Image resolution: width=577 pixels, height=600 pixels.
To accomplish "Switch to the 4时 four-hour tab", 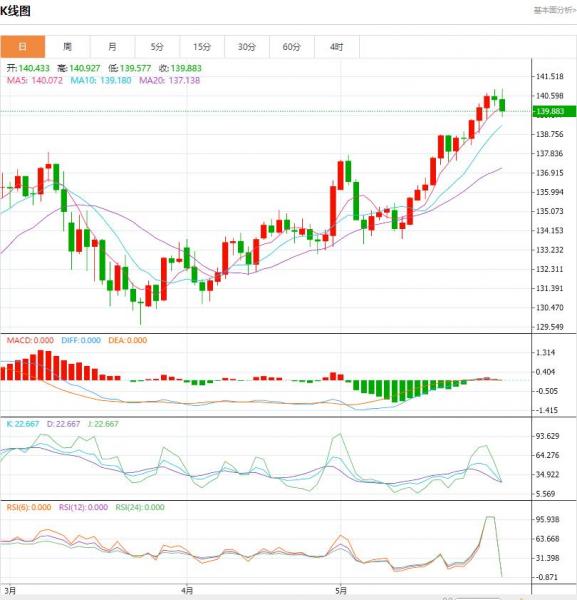I will click(337, 47).
